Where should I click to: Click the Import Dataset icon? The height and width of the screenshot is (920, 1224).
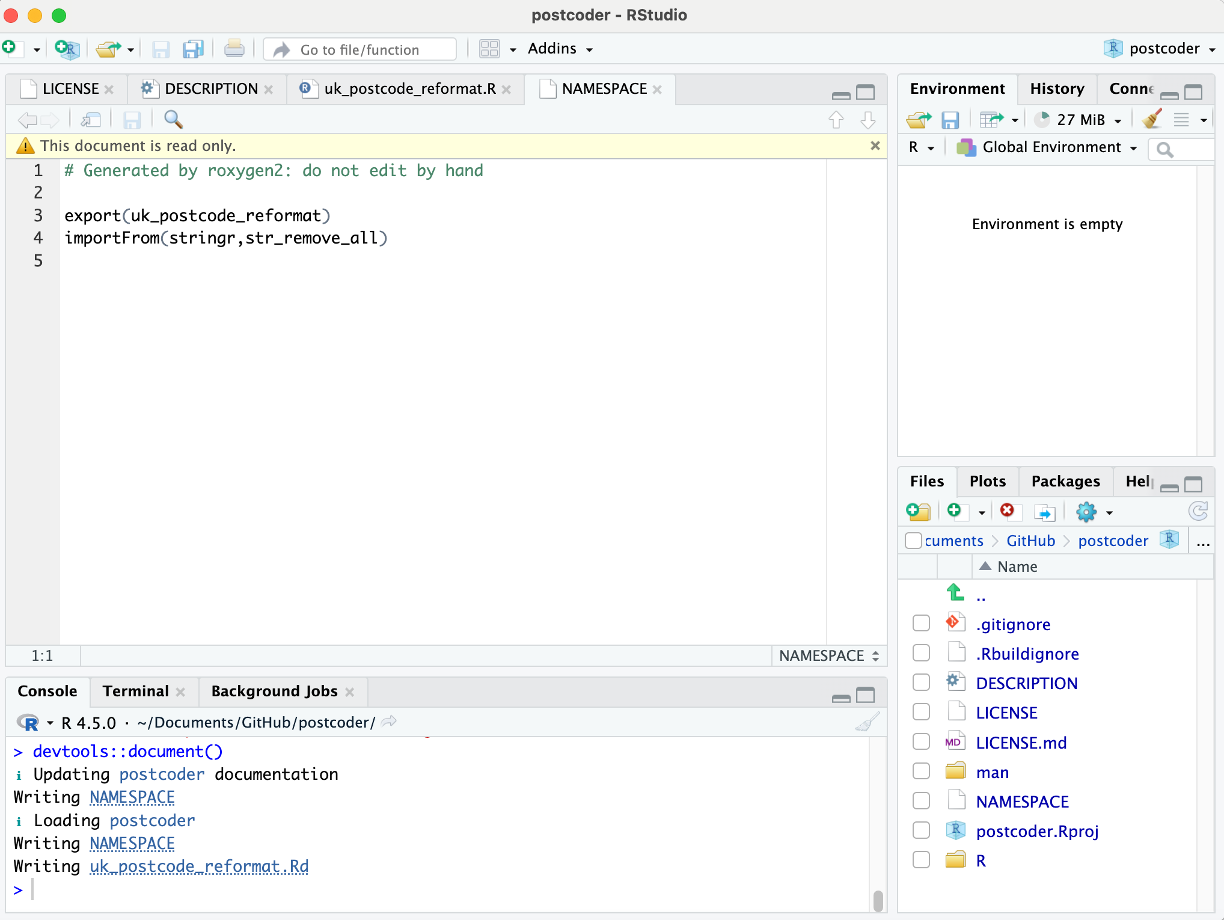[992, 120]
